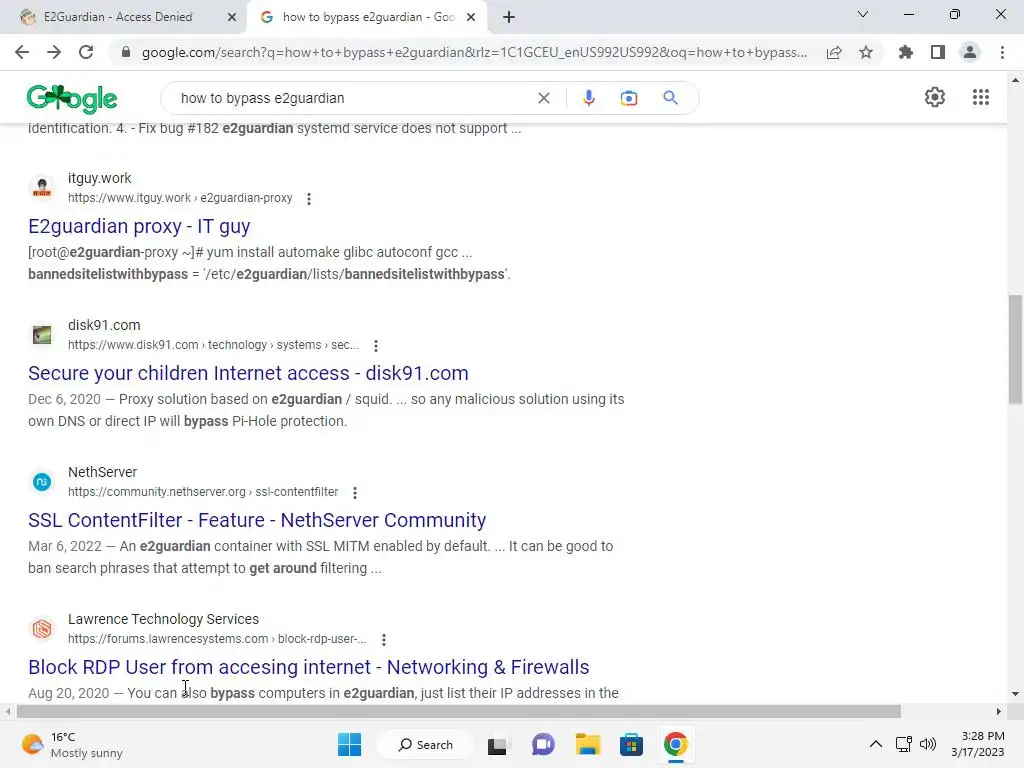The image size is (1024, 768).
Task: Open NethServer site favicon
Action: (x=42, y=482)
